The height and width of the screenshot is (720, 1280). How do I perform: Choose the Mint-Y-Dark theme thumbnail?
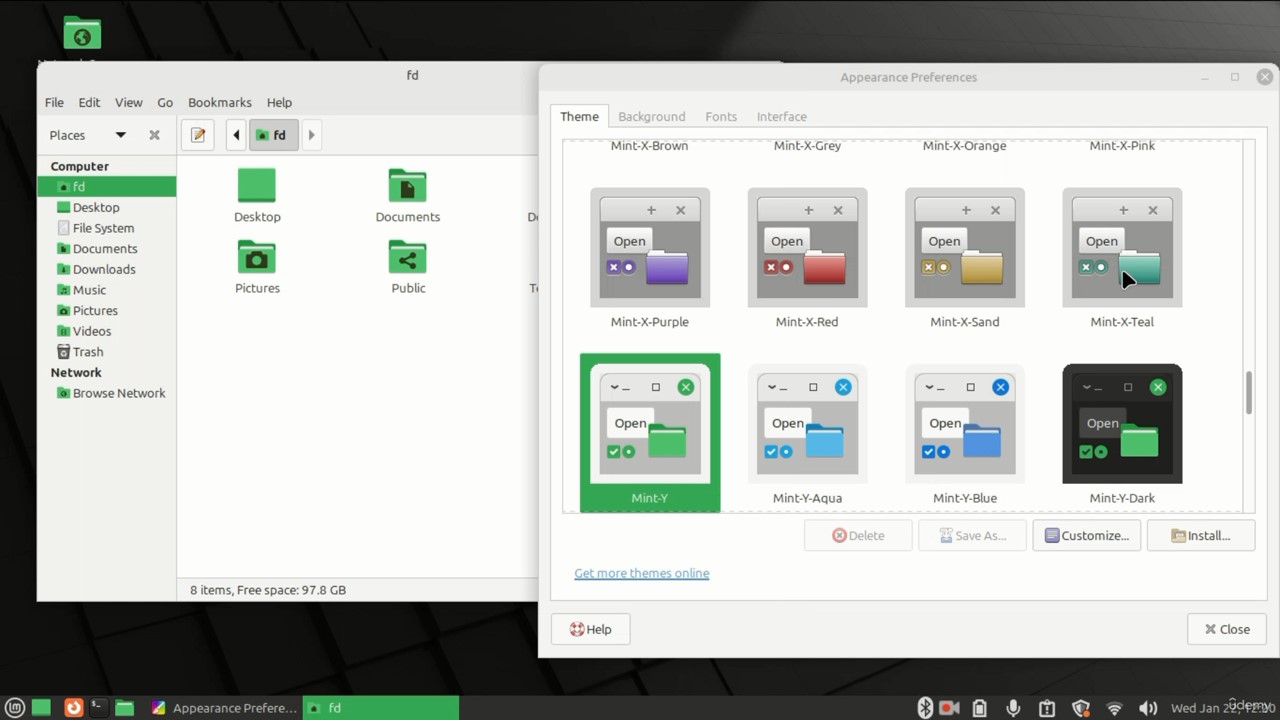(x=1122, y=424)
